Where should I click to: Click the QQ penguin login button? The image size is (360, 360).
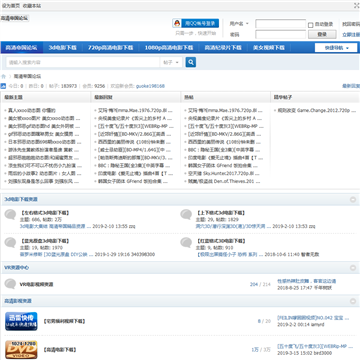click(196, 23)
